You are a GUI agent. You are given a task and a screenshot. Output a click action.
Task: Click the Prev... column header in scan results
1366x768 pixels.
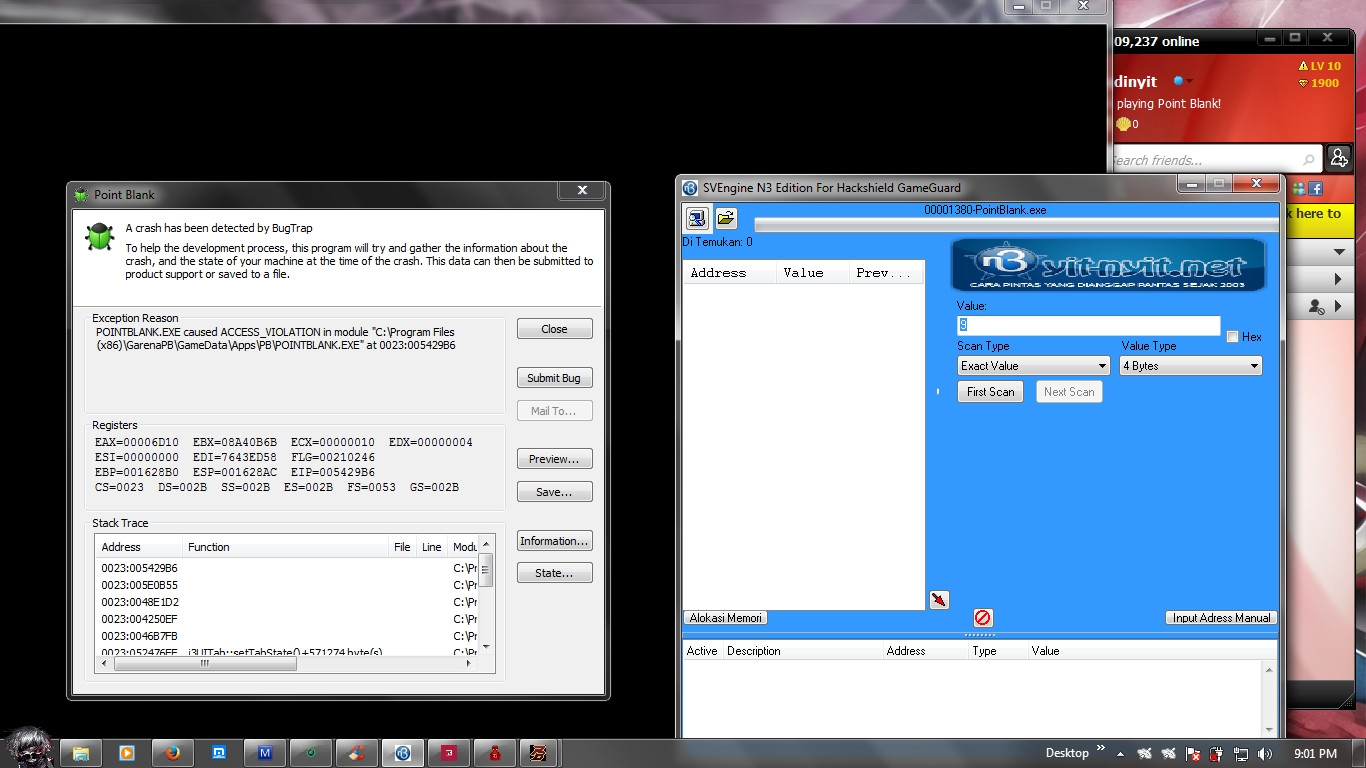885,273
